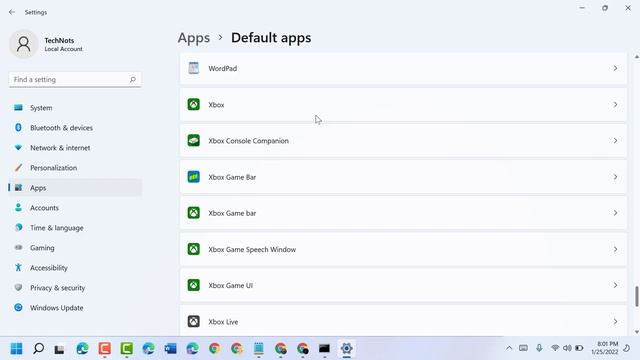This screenshot has height=360, width=640.
Task: Click the Default apps heading
Action: (271, 38)
